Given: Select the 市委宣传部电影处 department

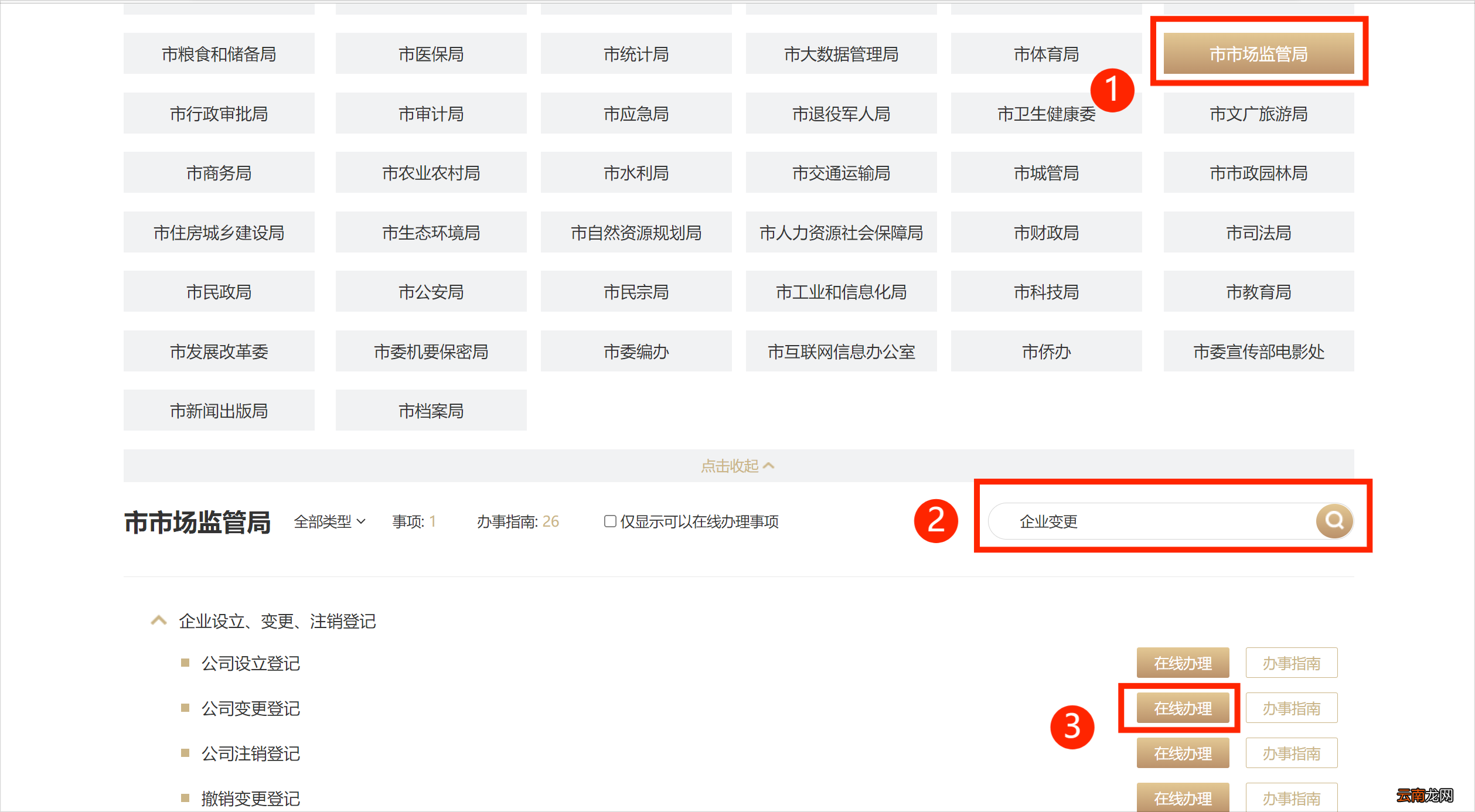Looking at the screenshot, I should tap(1259, 351).
